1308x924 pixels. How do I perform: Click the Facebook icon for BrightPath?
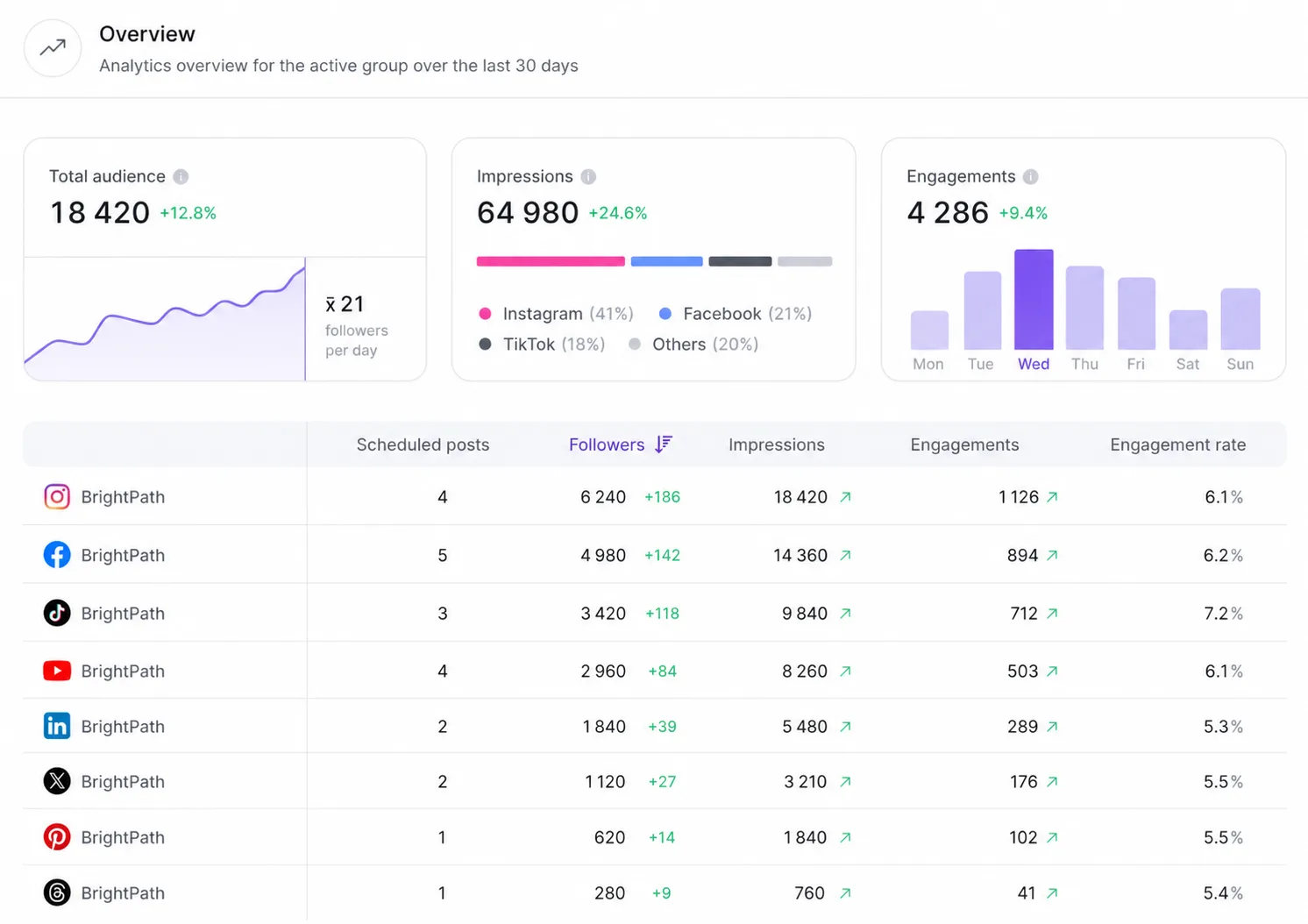57,555
